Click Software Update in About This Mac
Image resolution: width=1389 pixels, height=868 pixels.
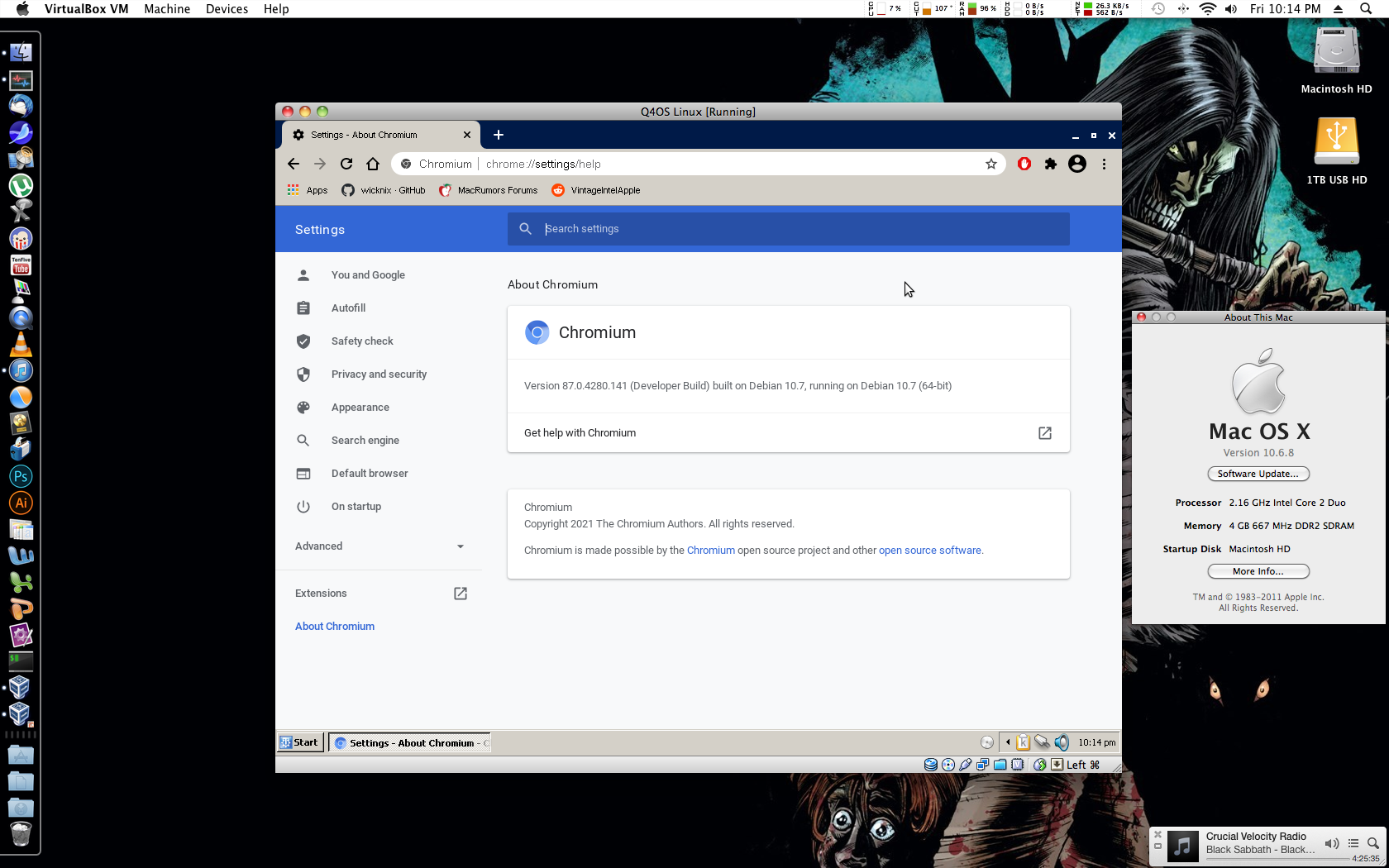1258,474
